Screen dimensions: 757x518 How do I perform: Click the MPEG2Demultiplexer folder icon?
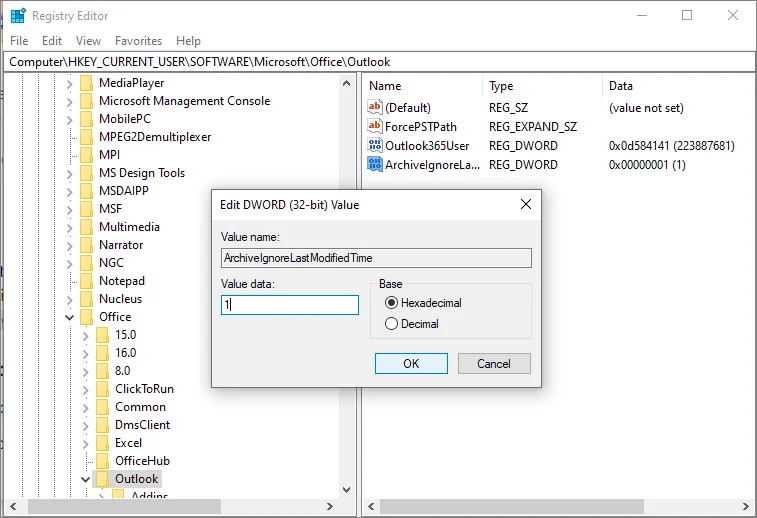click(x=87, y=137)
